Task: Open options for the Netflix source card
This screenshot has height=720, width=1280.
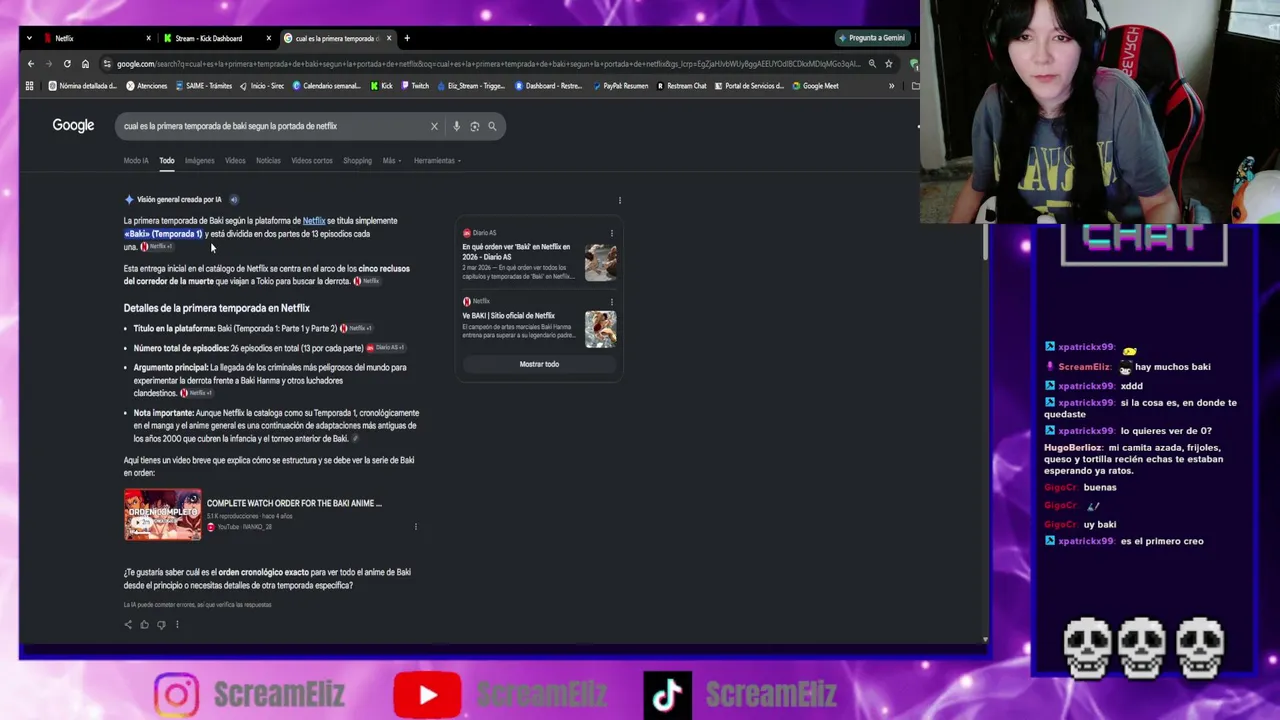Action: click(612, 301)
